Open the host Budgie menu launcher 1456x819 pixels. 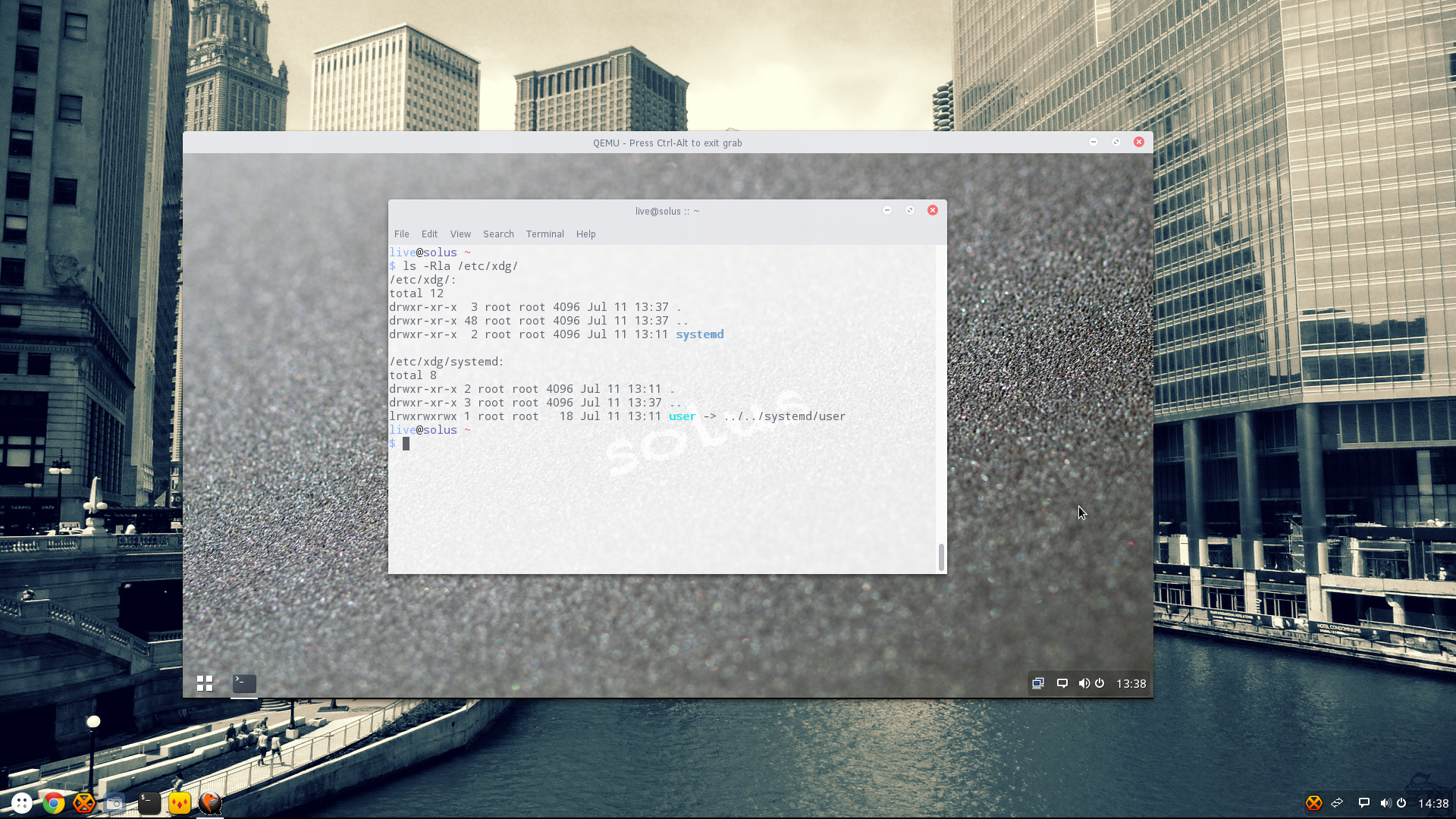[22, 803]
